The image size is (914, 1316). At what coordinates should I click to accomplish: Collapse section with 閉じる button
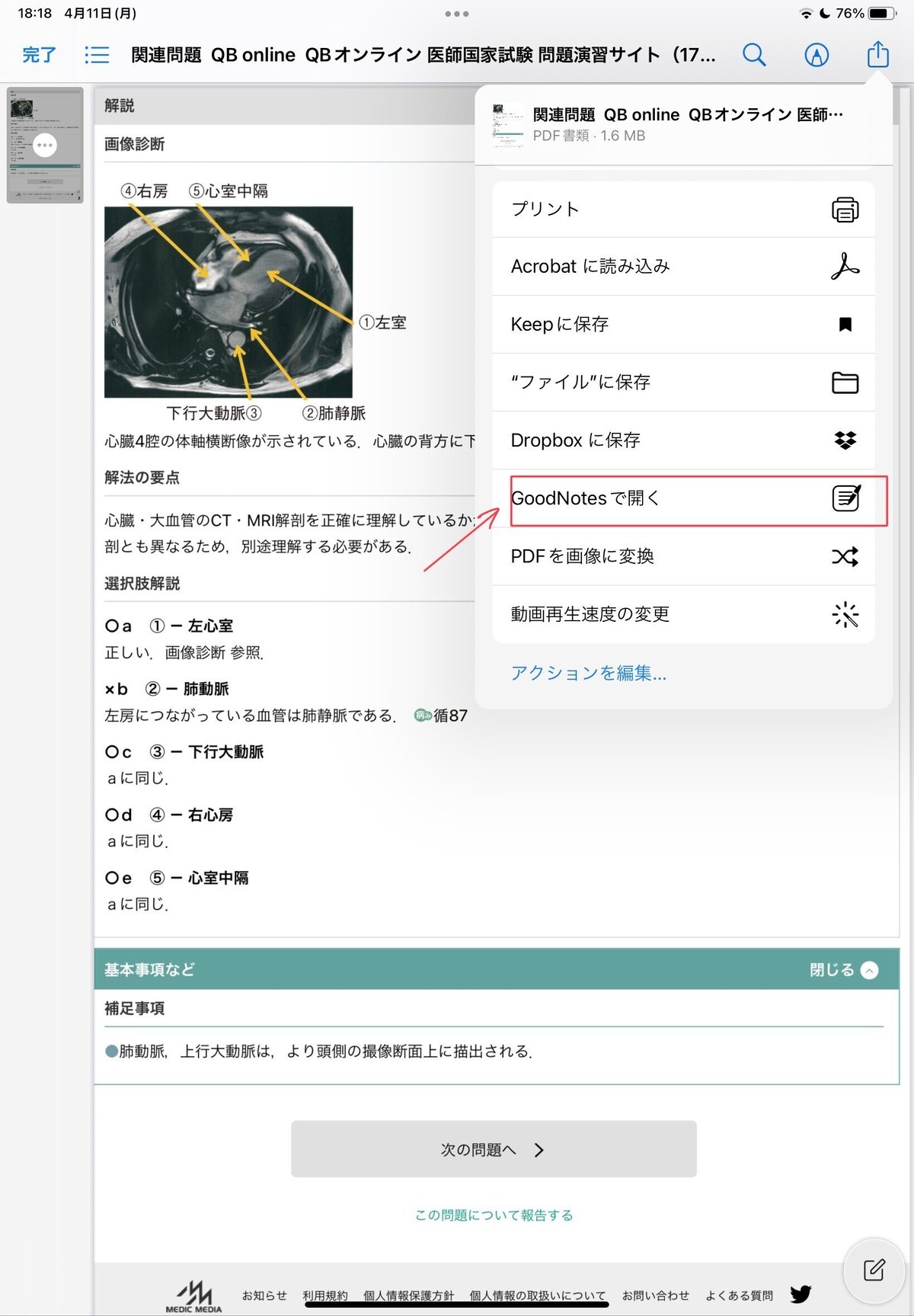pyautogui.click(x=843, y=970)
